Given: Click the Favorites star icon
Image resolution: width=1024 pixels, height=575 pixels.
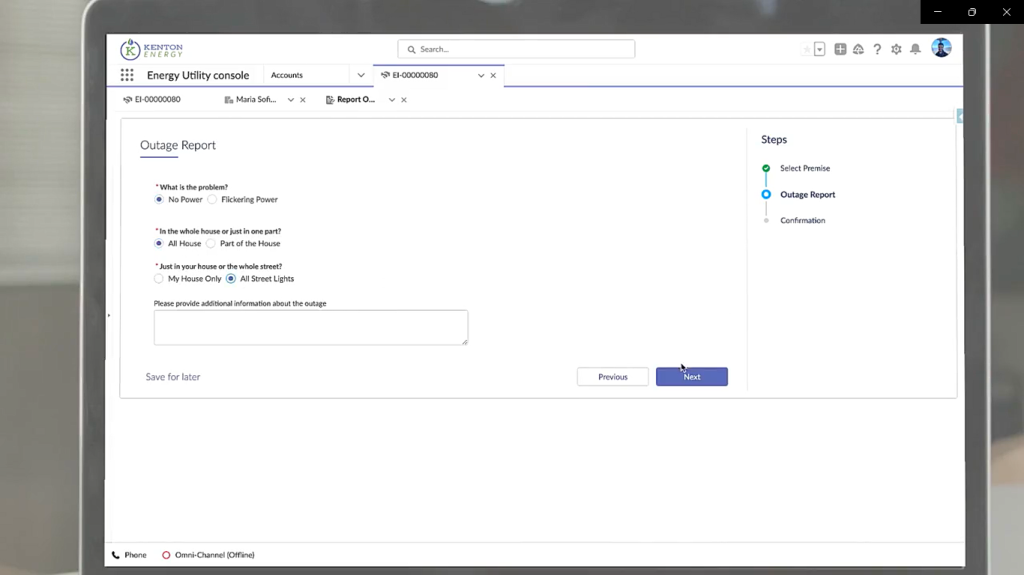Looking at the screenshot, I should point(807,49).
